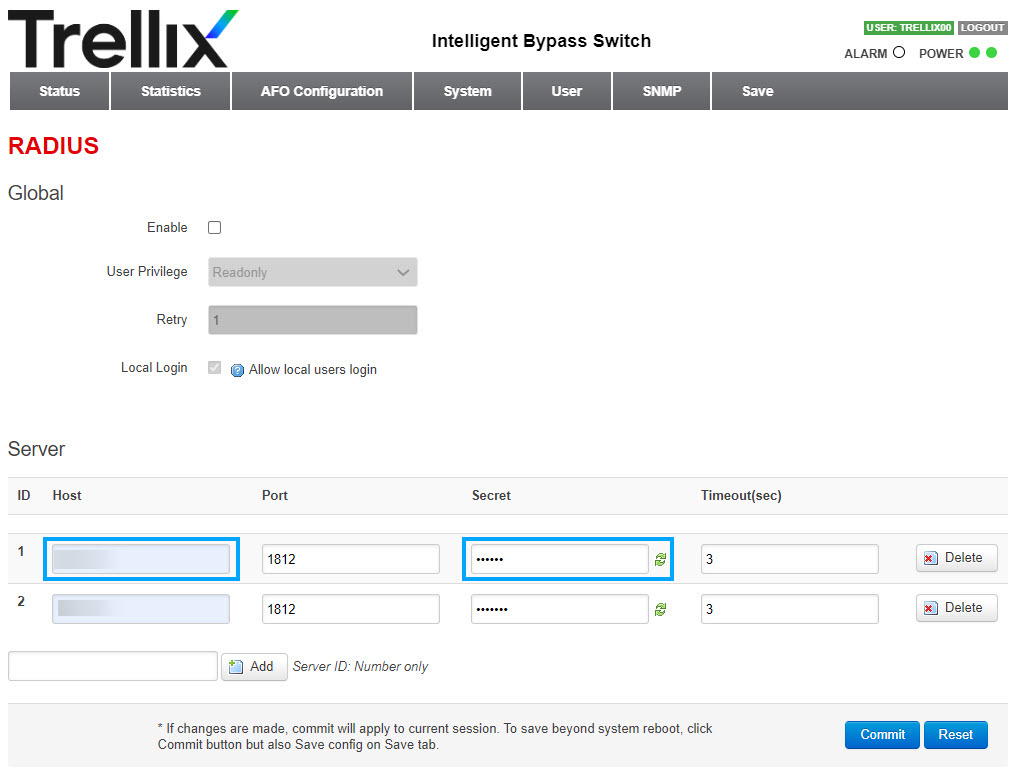The width and height of the screenshot is (1014, 772).
Task: Click the Host column header
Action: (67, 495)
